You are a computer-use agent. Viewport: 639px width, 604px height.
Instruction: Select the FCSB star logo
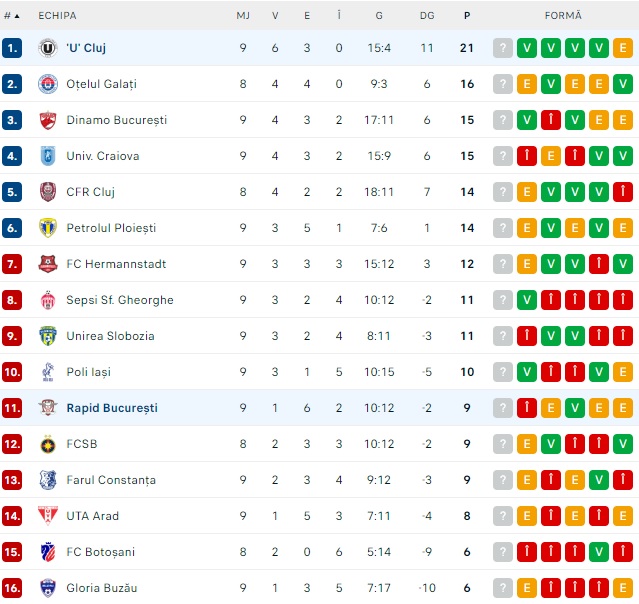pyautogui.click(x=48, y=444)
